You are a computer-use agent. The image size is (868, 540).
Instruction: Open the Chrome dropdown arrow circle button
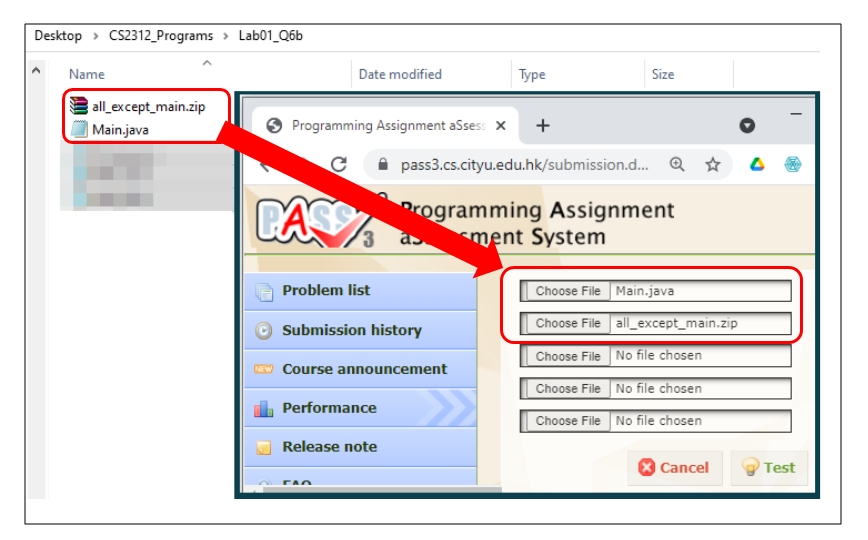click(x=746, y=126)
